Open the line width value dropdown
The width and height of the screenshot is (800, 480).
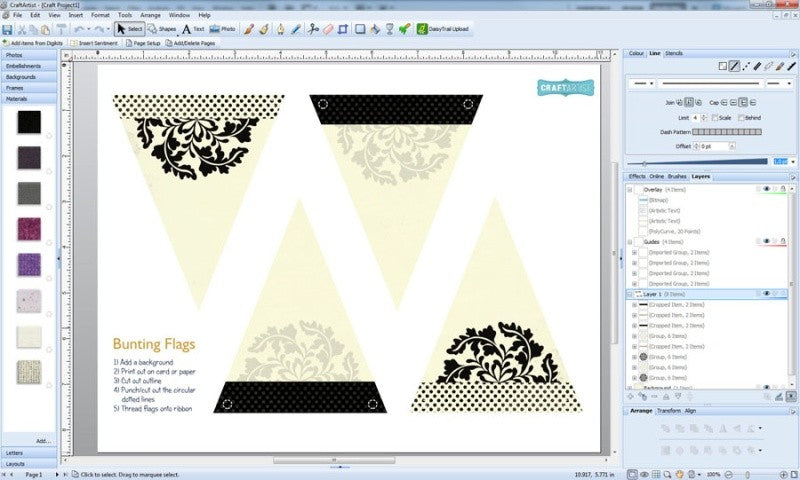792,162
